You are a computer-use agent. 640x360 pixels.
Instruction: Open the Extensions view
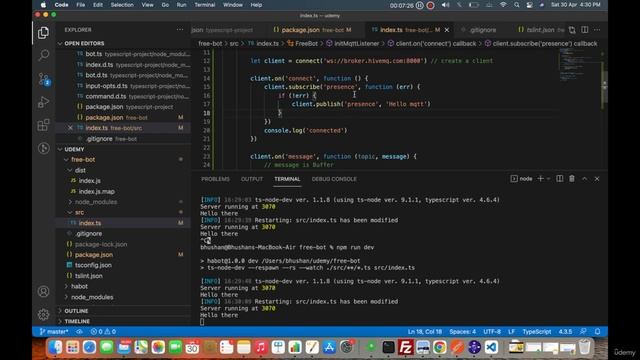click(x=43, y=125)
